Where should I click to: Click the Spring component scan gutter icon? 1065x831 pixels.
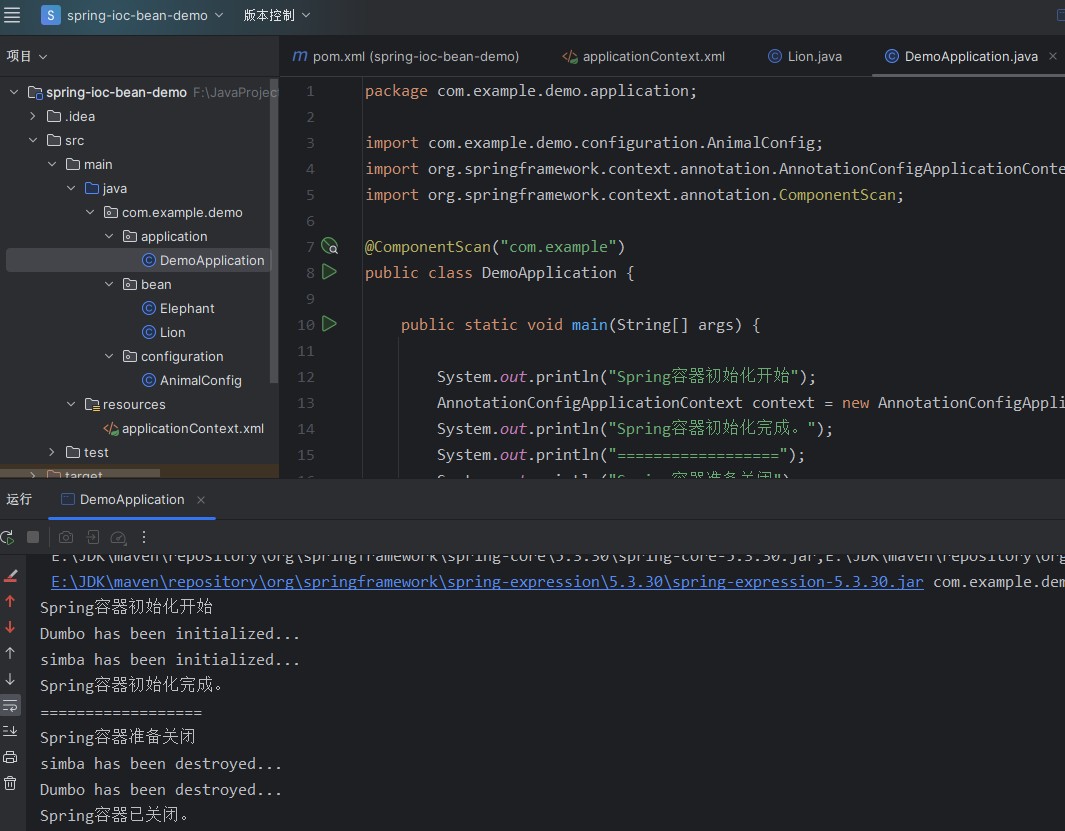tap(329, 246)
